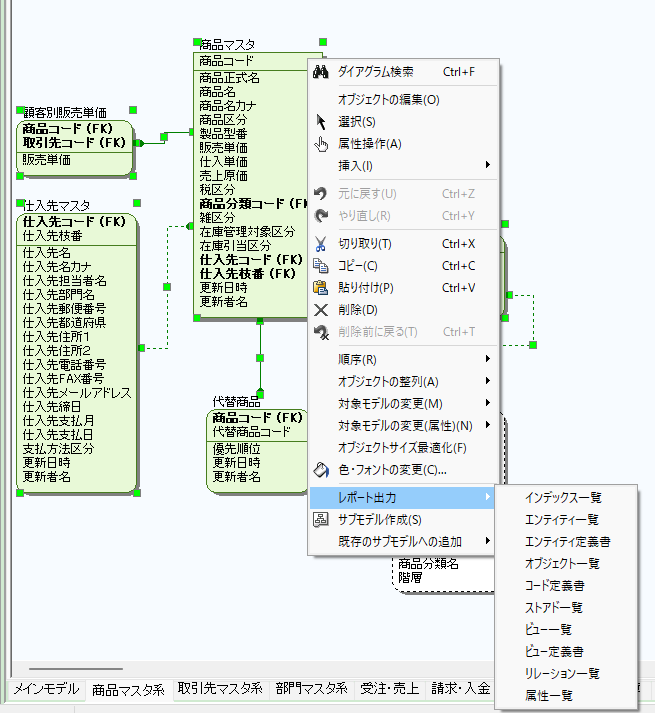Click 仕入先メールアドレス attribute

[x=77, y=392]
